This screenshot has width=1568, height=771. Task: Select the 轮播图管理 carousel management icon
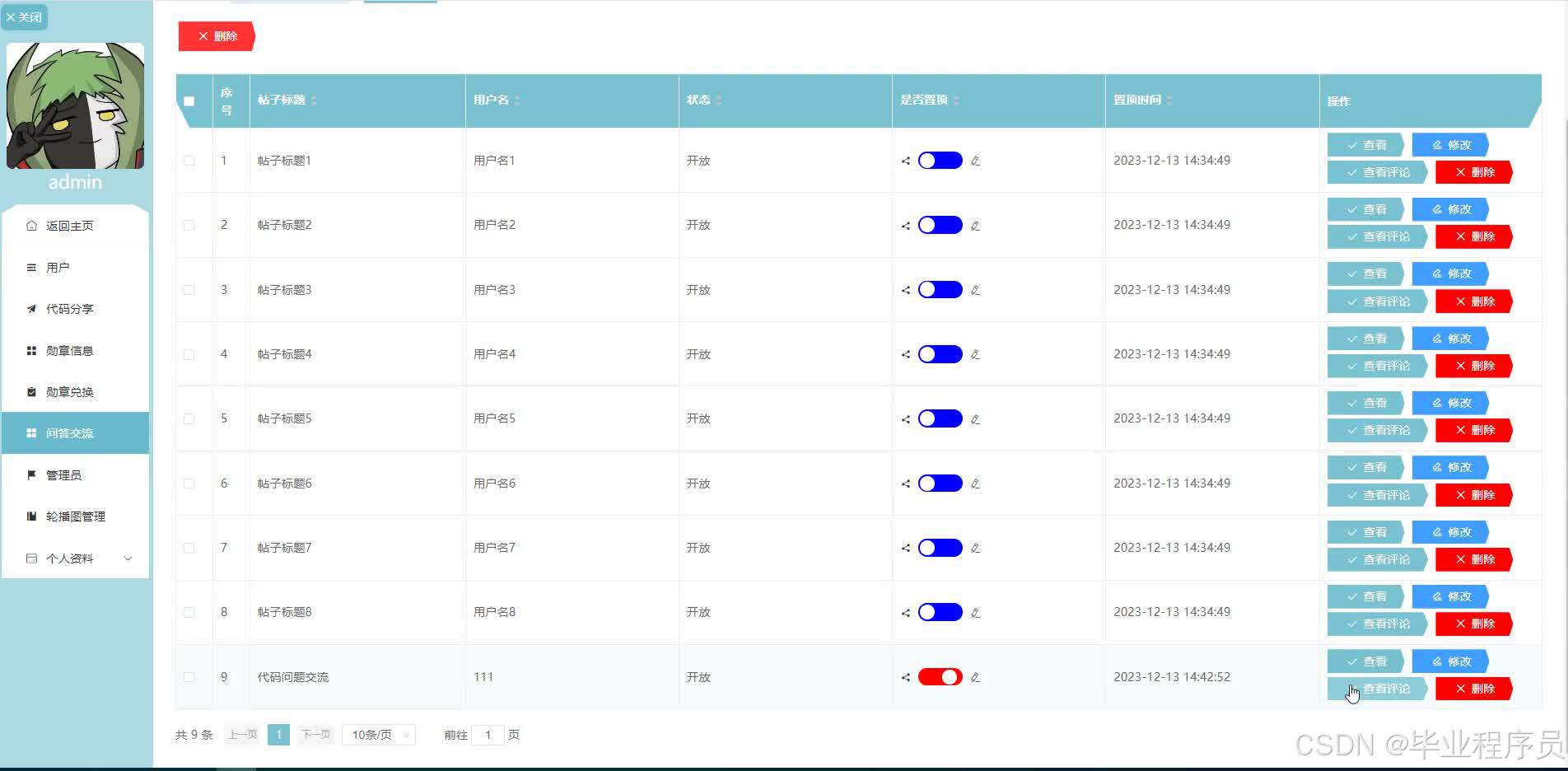(x=30, y=516)
